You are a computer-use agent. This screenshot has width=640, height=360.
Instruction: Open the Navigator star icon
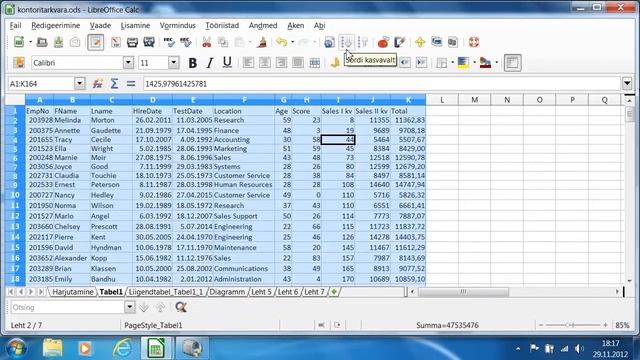(x=420, y=42)
